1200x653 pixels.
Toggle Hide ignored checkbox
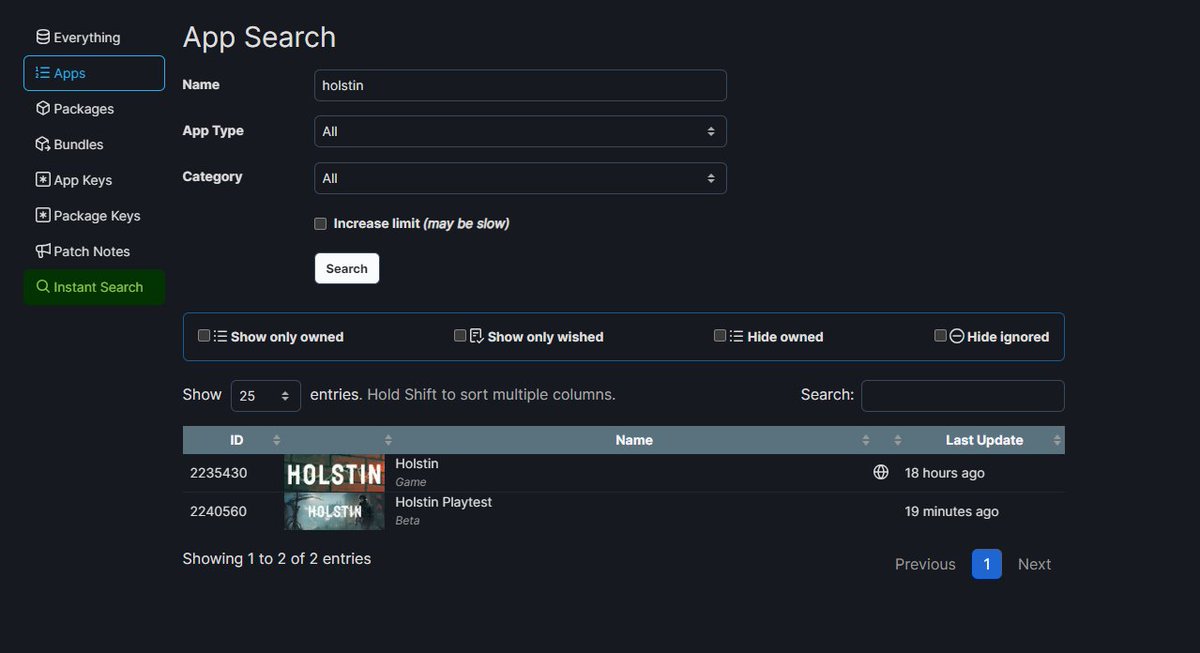pyautogui.click(x=940, y=336)
